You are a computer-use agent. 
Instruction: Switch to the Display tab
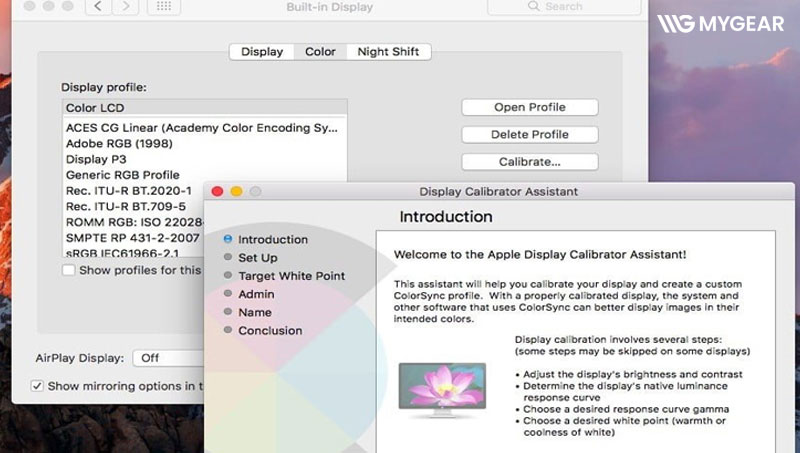pos(261,52)
